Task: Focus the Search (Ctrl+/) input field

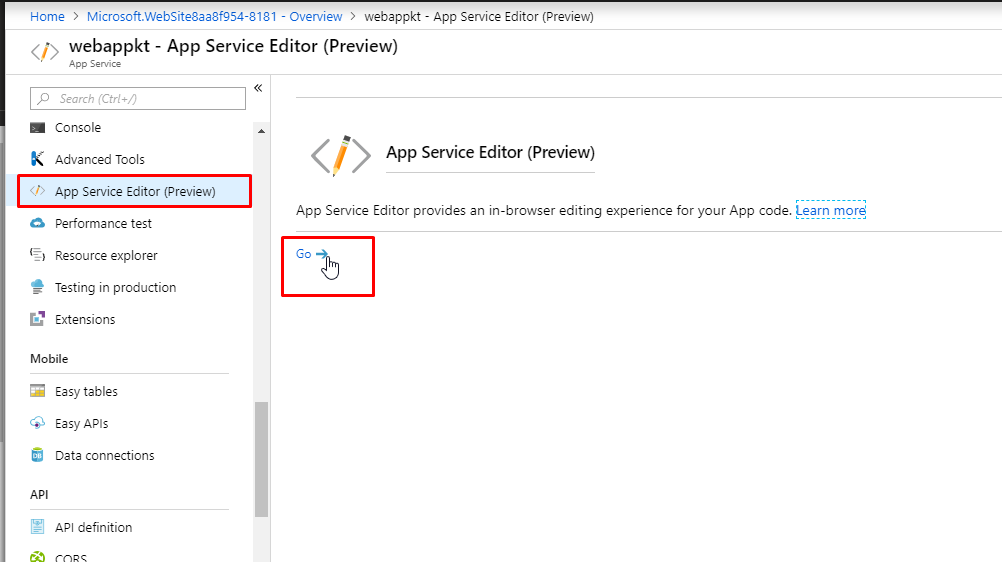Action: 138,98
